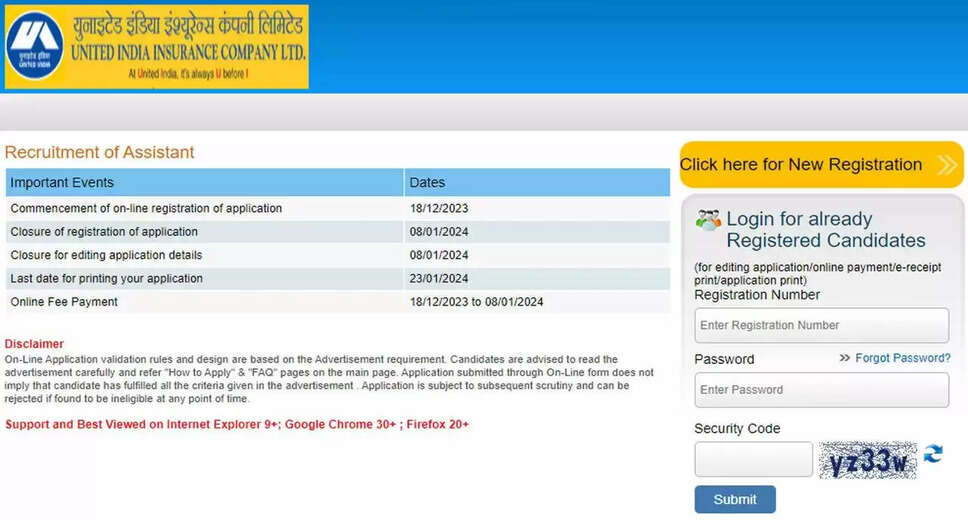Click 'Login for already Registered Candidates' heading

pos(826,230)
